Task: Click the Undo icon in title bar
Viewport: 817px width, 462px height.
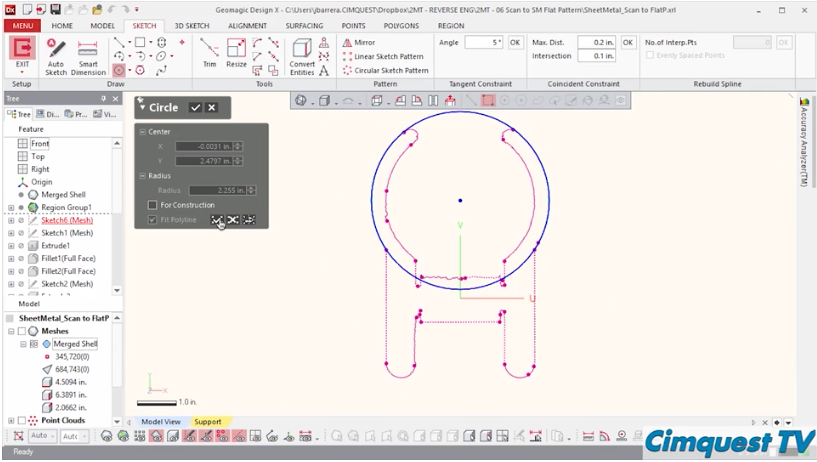Action: 112,9
